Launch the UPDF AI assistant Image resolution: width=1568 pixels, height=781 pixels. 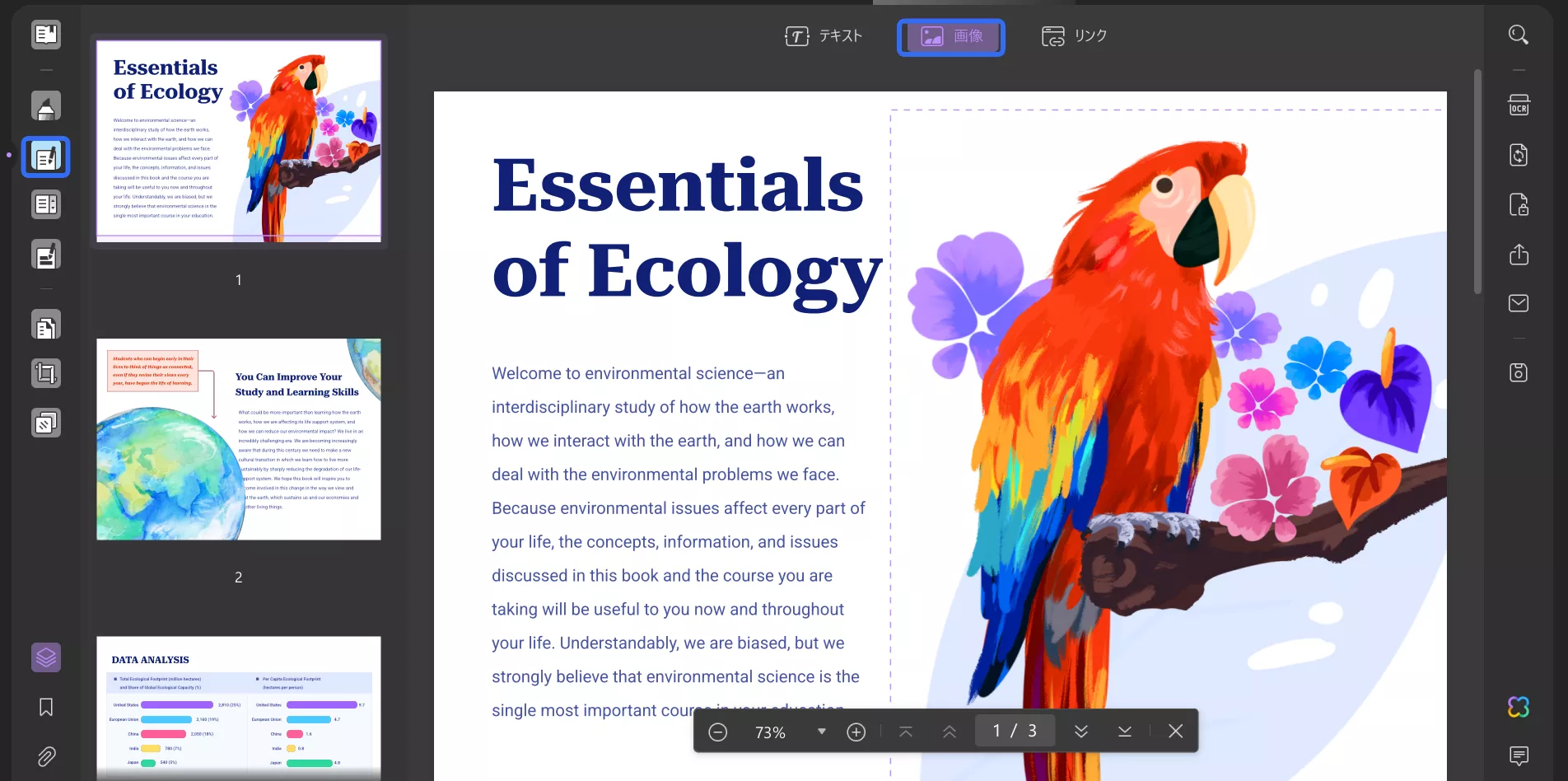(x=1519, y=707)
